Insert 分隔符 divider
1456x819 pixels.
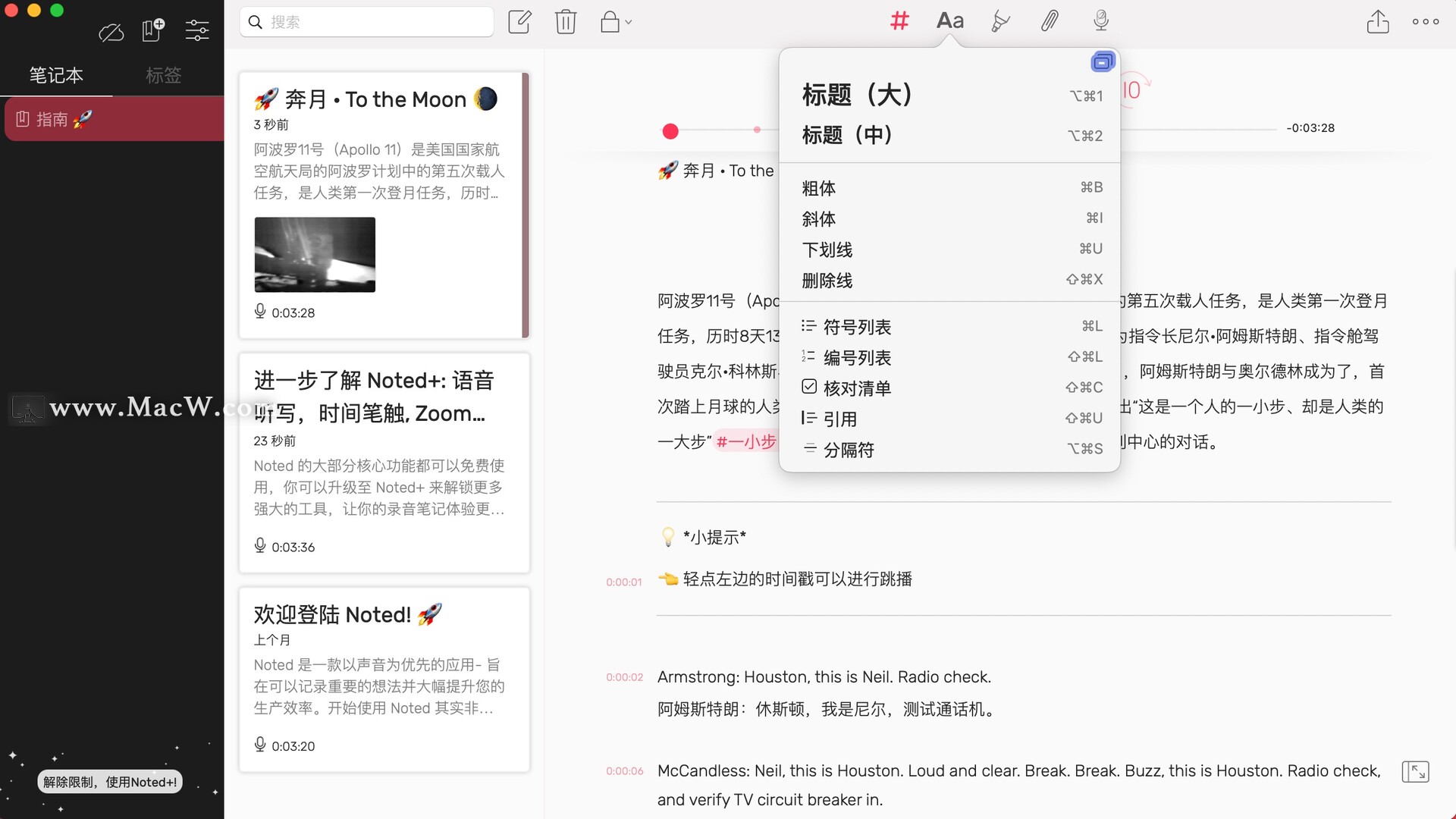click(949, 450)
